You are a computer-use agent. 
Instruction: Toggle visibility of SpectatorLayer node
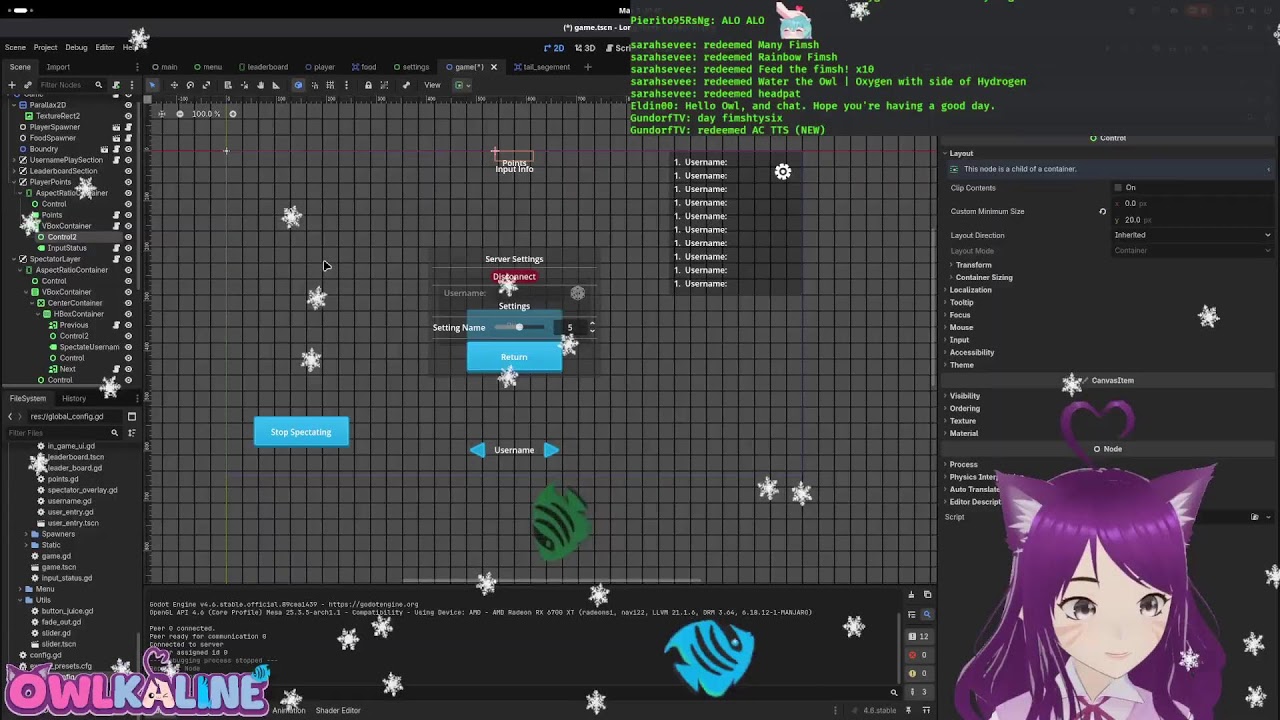click(x=128, y=259)
